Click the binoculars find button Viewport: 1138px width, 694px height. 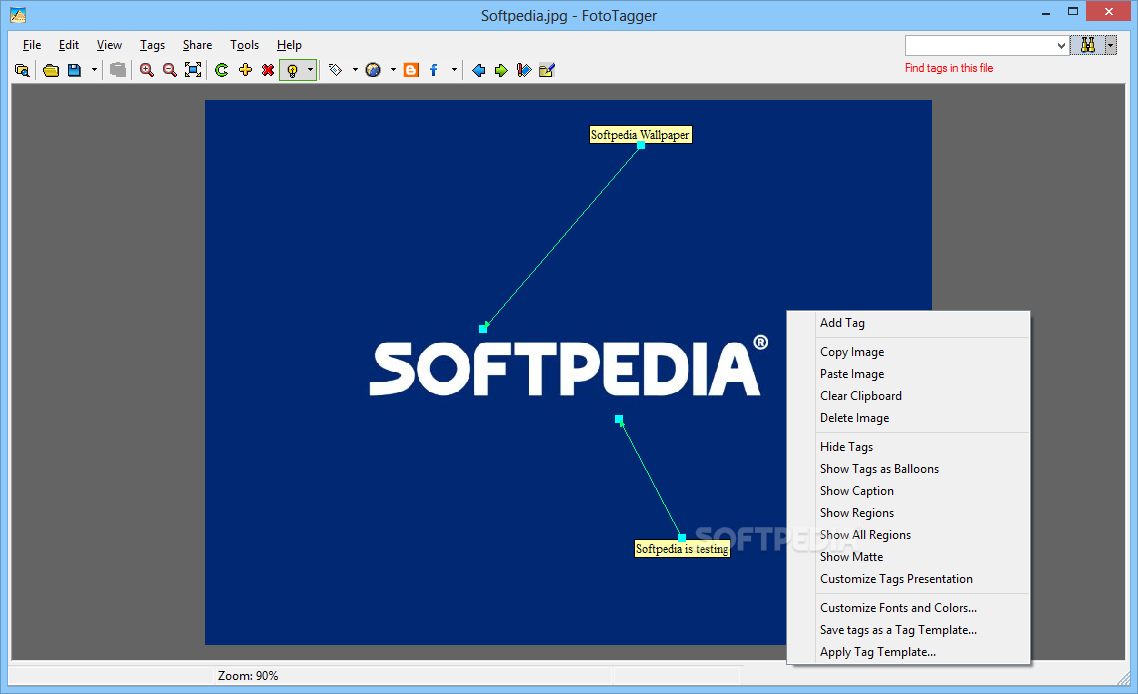(x=1087, y=46)
